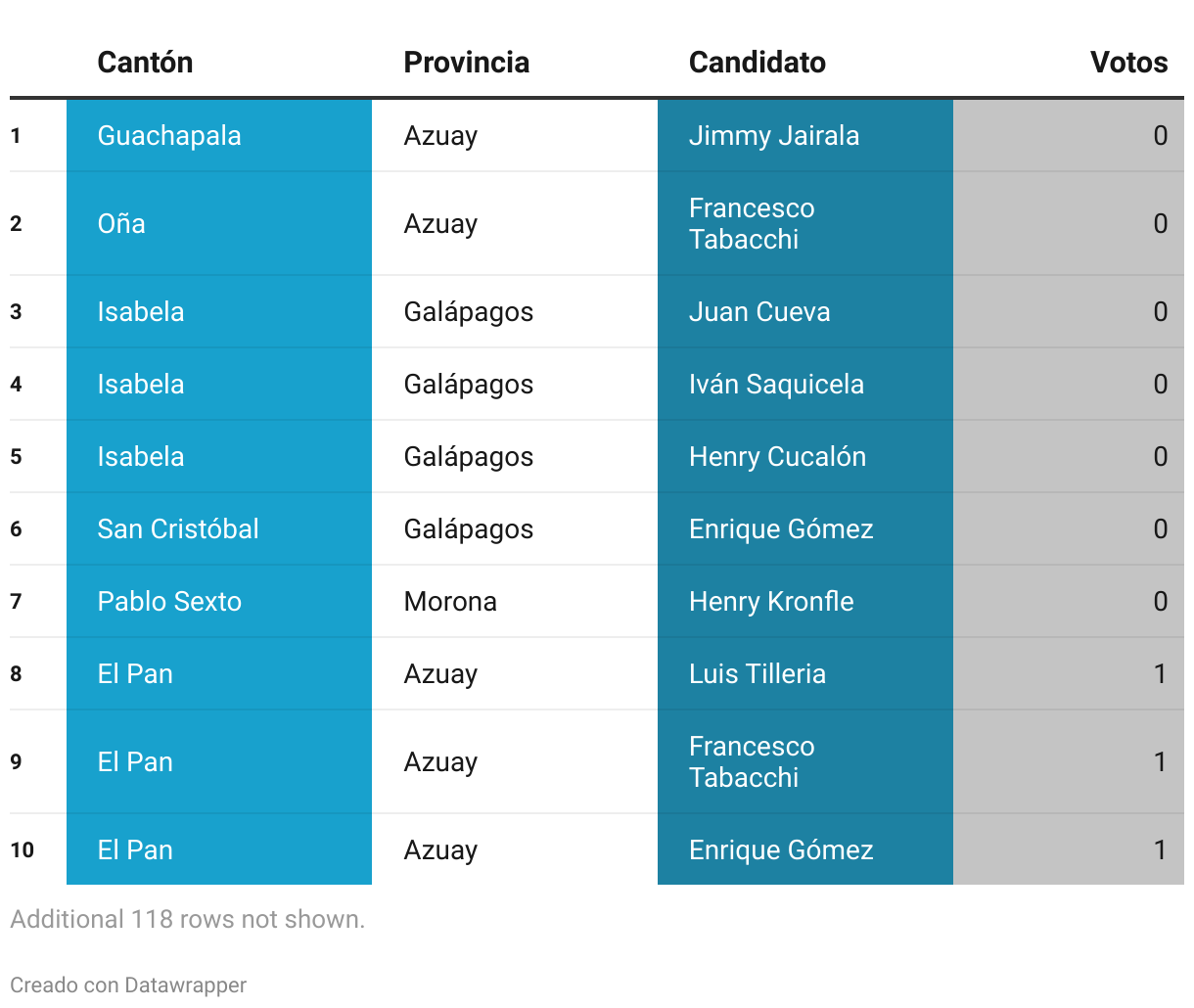This screenshot has width=1194, height=1008.
Task: Click the Juan Cueva candidate cell
Action: tap(805, 312)
